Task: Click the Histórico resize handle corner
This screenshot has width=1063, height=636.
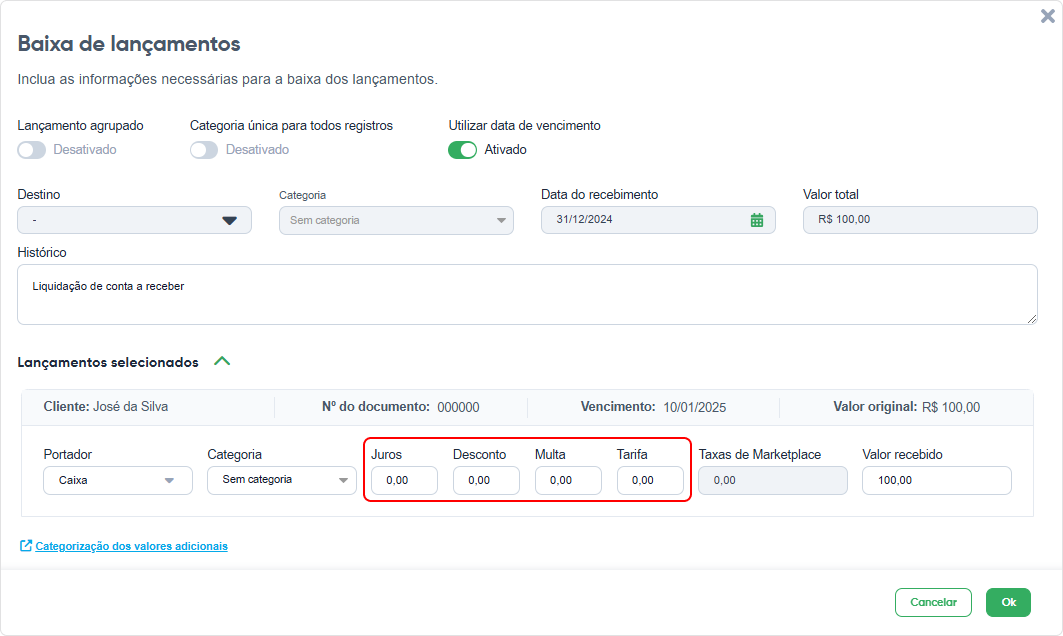Action: [1032, 319]
